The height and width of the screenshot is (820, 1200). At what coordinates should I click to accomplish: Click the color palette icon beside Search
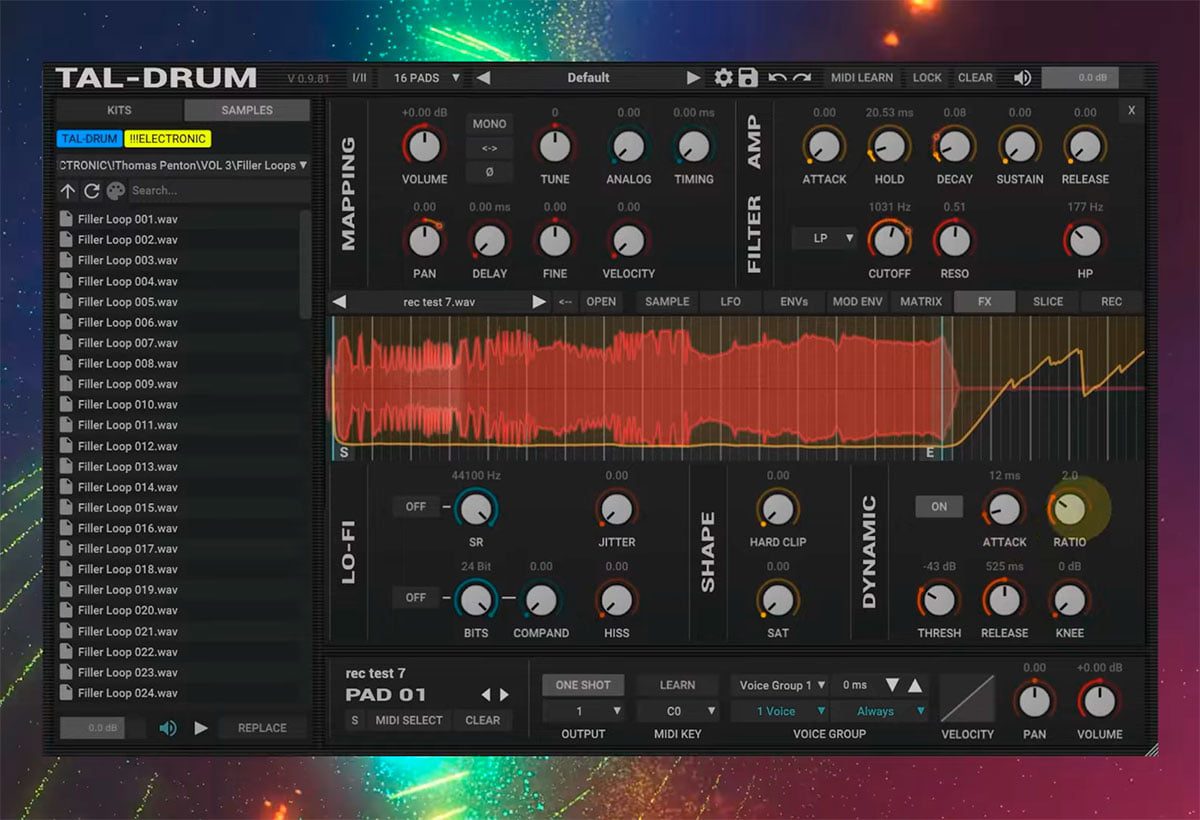pyautogui.click(x=116, y=191)
